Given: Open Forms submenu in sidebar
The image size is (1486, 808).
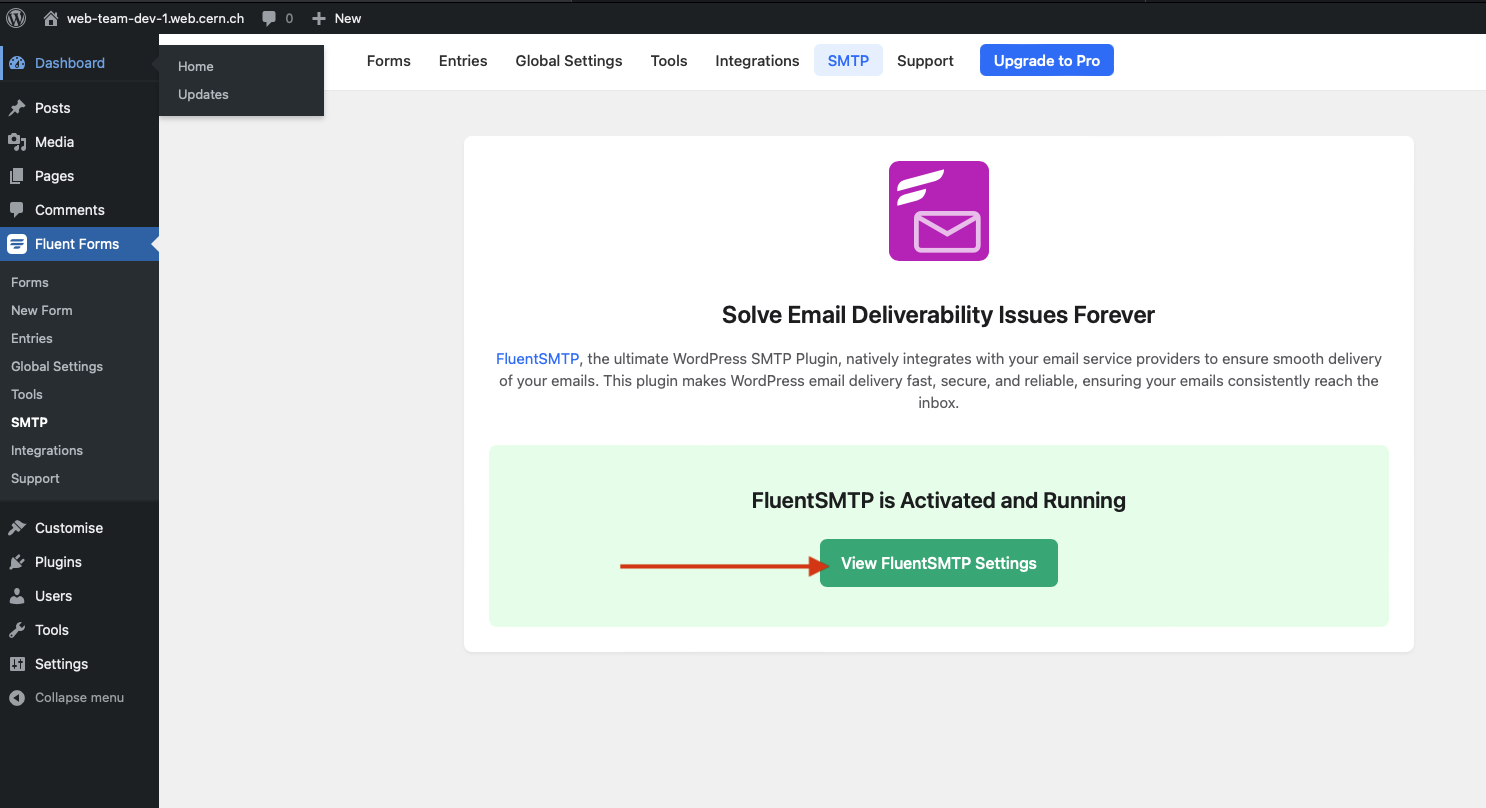Looking at the screenshot, I should point(30,282).
